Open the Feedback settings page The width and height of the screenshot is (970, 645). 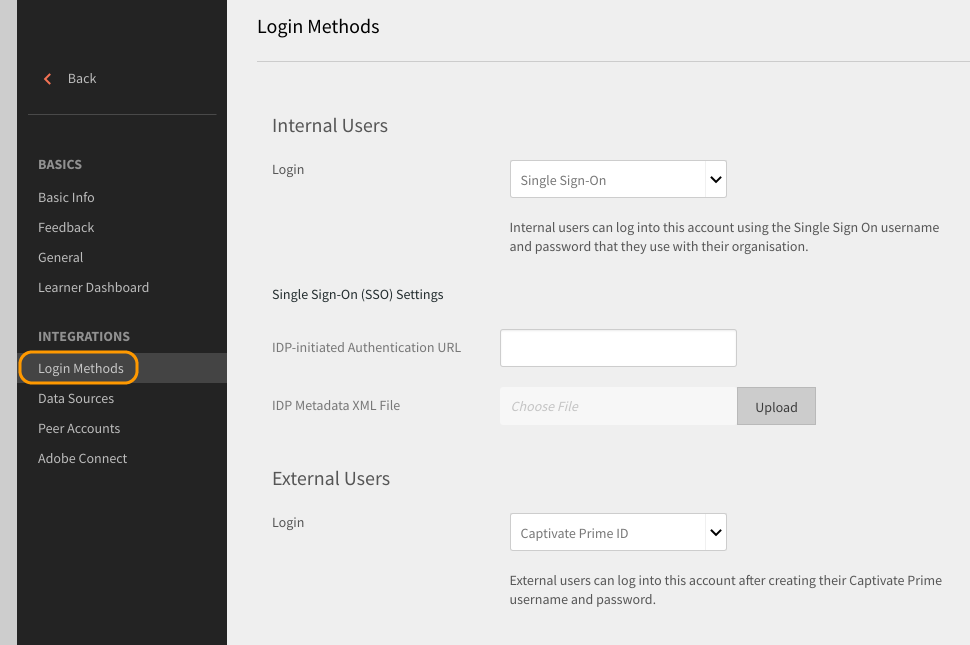66,227
